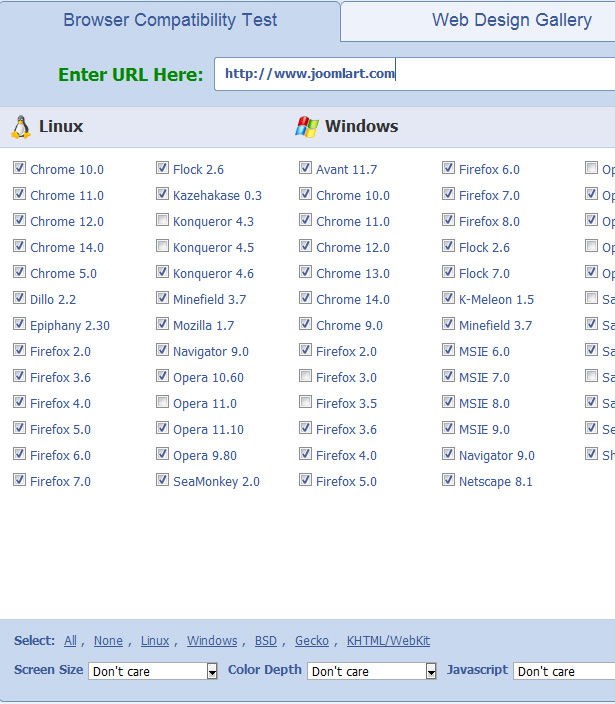Uncheck Linux Chrome 5.0 checkbox
Viewport: 615px width, 704px height.
click(19, 272)
